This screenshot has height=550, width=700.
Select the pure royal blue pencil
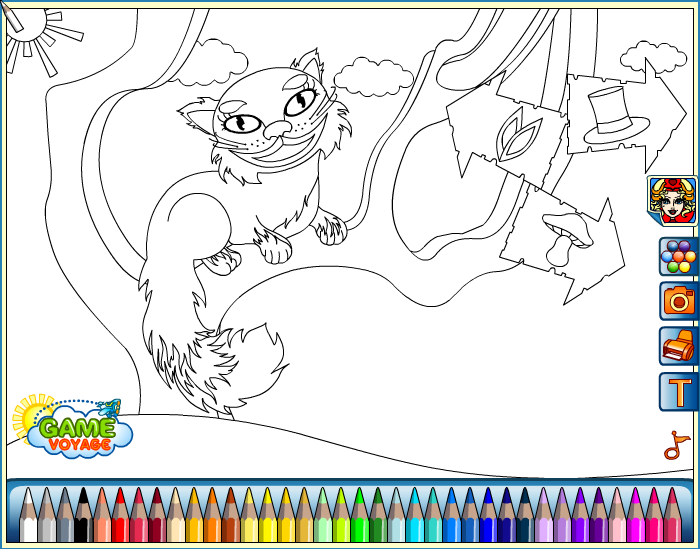pyautogui.click(x=488, y=515)
